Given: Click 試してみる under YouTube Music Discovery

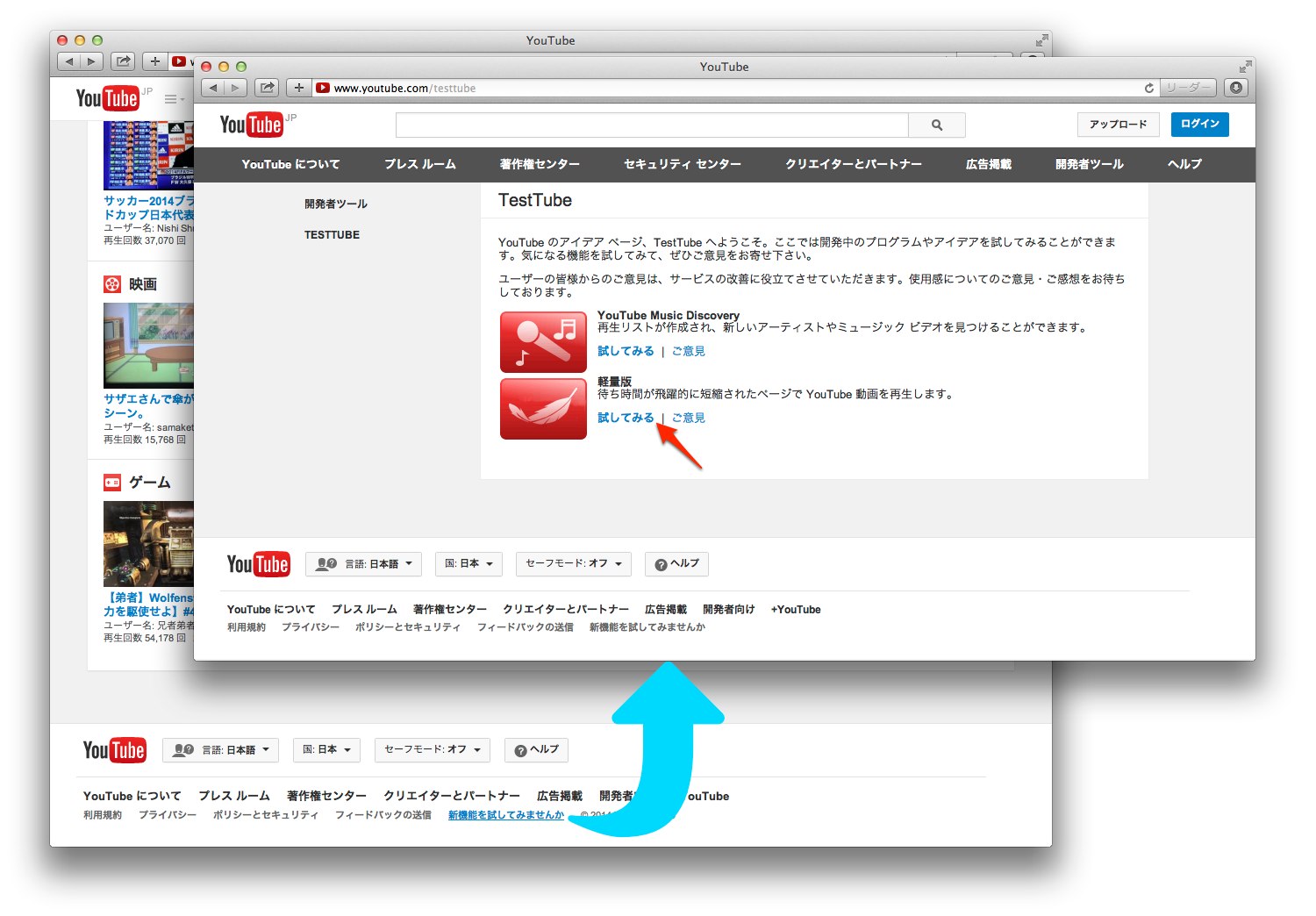Looking at the screenshot, I should [x=626, y=351].
